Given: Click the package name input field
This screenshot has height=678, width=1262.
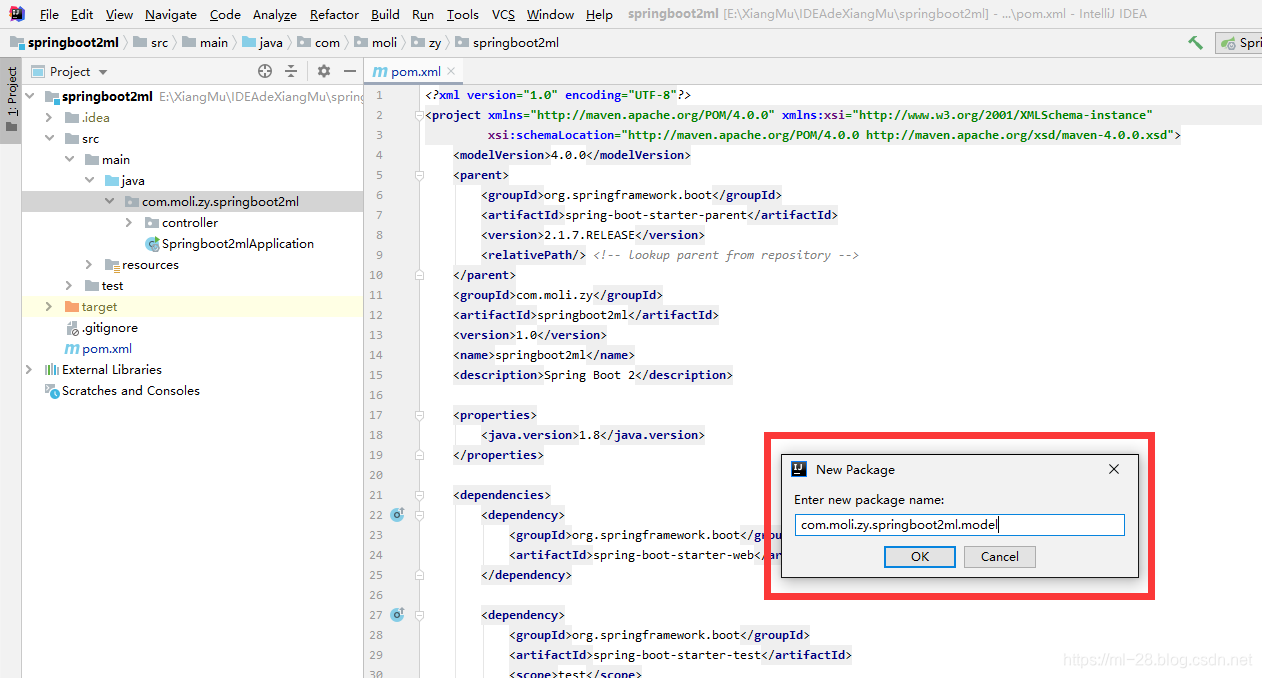Looking at the screenshot, I should click(960, 525).
